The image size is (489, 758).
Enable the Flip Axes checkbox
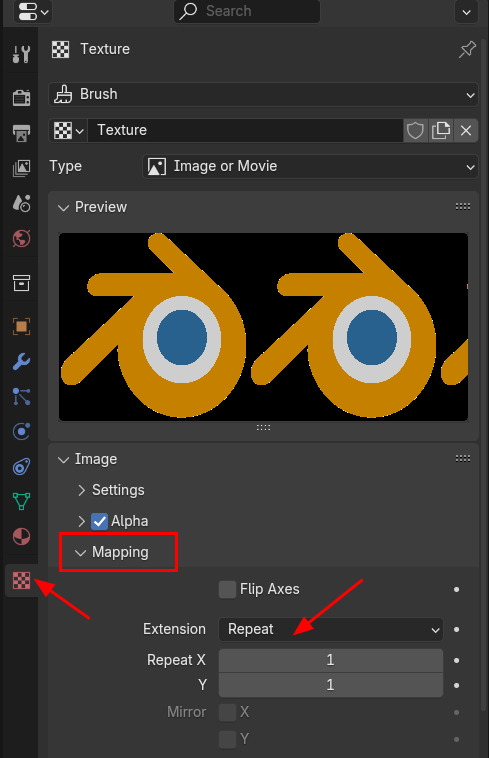pos(227,590)
